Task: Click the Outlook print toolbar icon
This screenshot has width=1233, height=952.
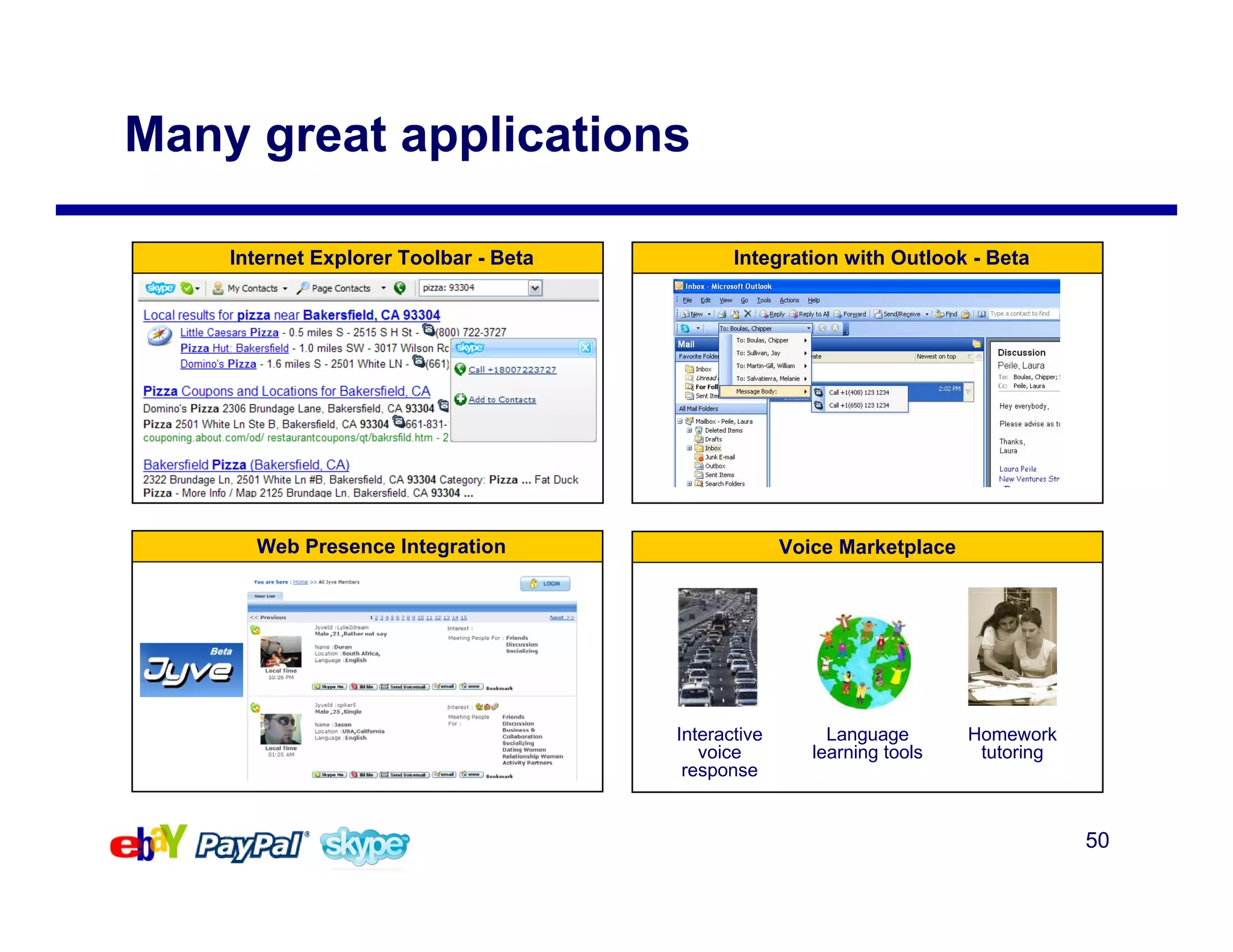Action: click(x=722, y=314)
